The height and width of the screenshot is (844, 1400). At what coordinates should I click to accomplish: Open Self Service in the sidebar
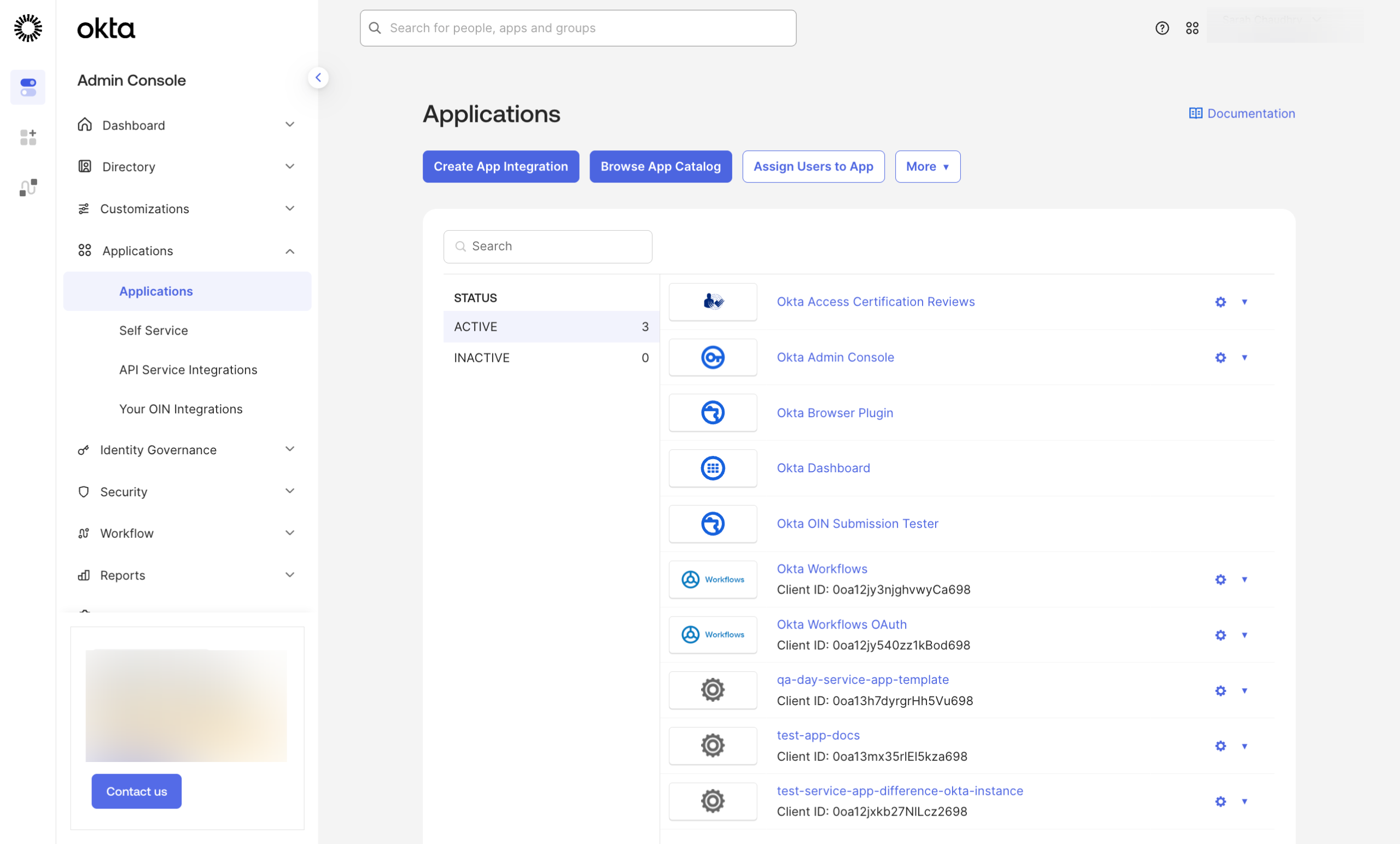[x=154, y=331]
